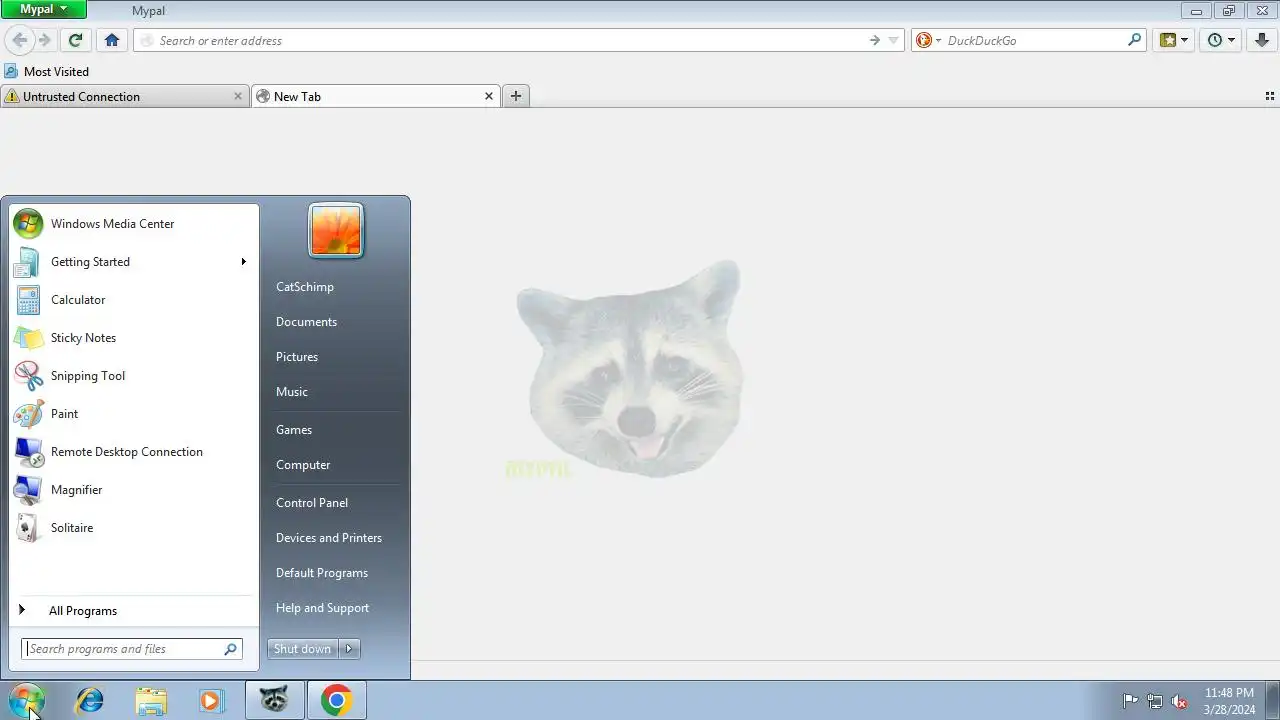1280x720 pixels.
Task: Open the address bar history dropdown
Action: click(894, 41)
